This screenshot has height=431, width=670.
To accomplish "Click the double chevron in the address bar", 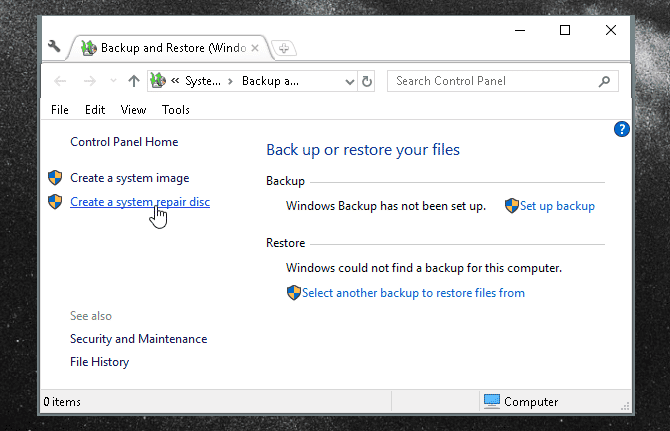I will point(175,81).
